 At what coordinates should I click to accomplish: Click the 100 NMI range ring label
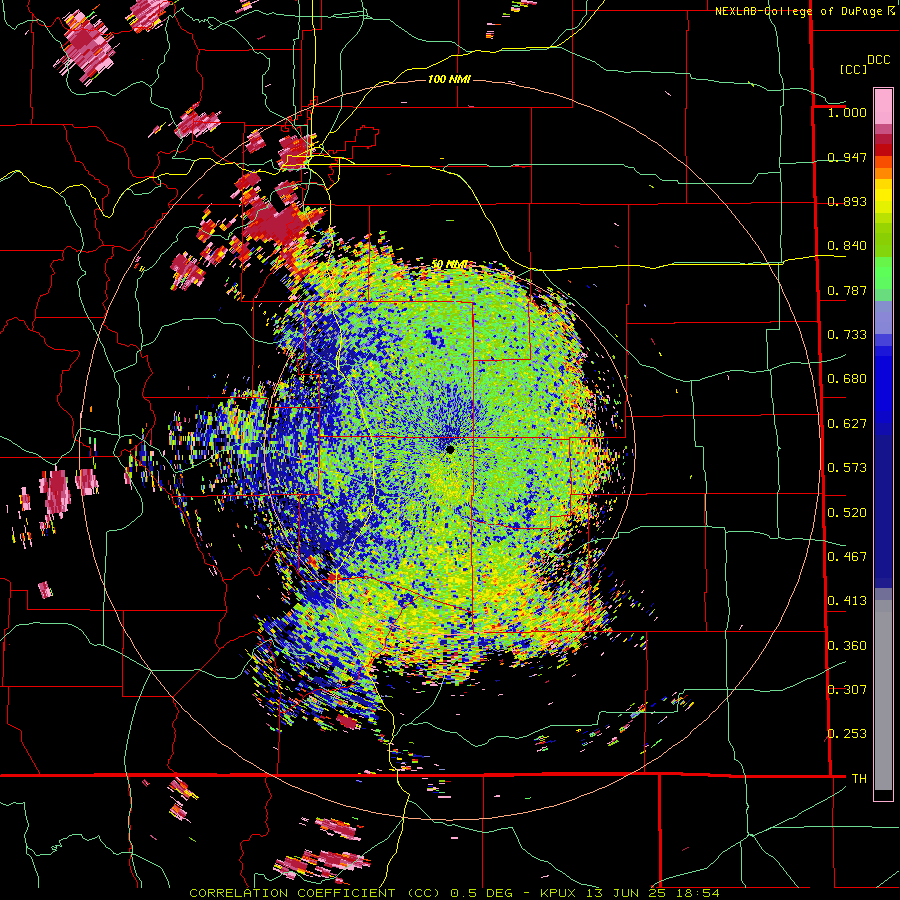tap(449, 79)
